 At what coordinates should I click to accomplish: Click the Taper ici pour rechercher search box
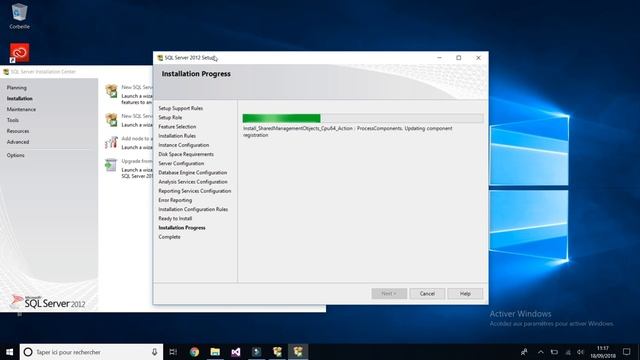coord(91,352)
